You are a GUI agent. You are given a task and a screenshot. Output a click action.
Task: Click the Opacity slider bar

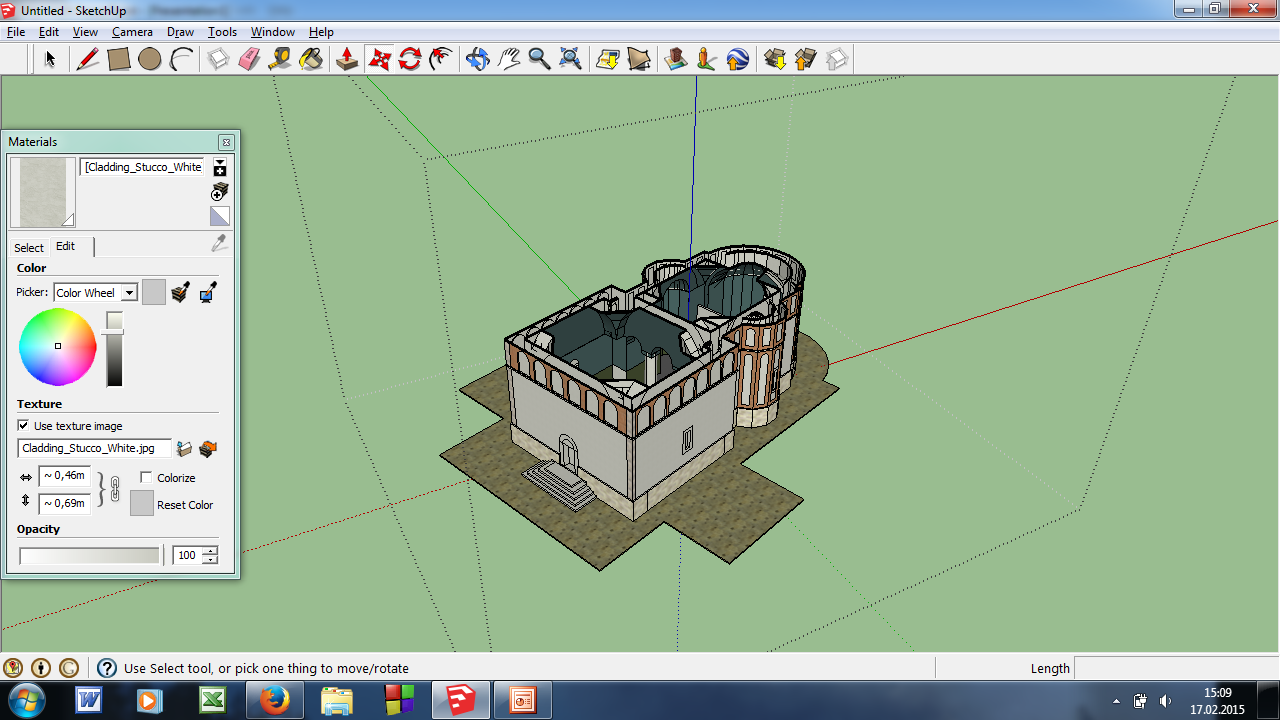pyautogui.click(x=89, y=555)
